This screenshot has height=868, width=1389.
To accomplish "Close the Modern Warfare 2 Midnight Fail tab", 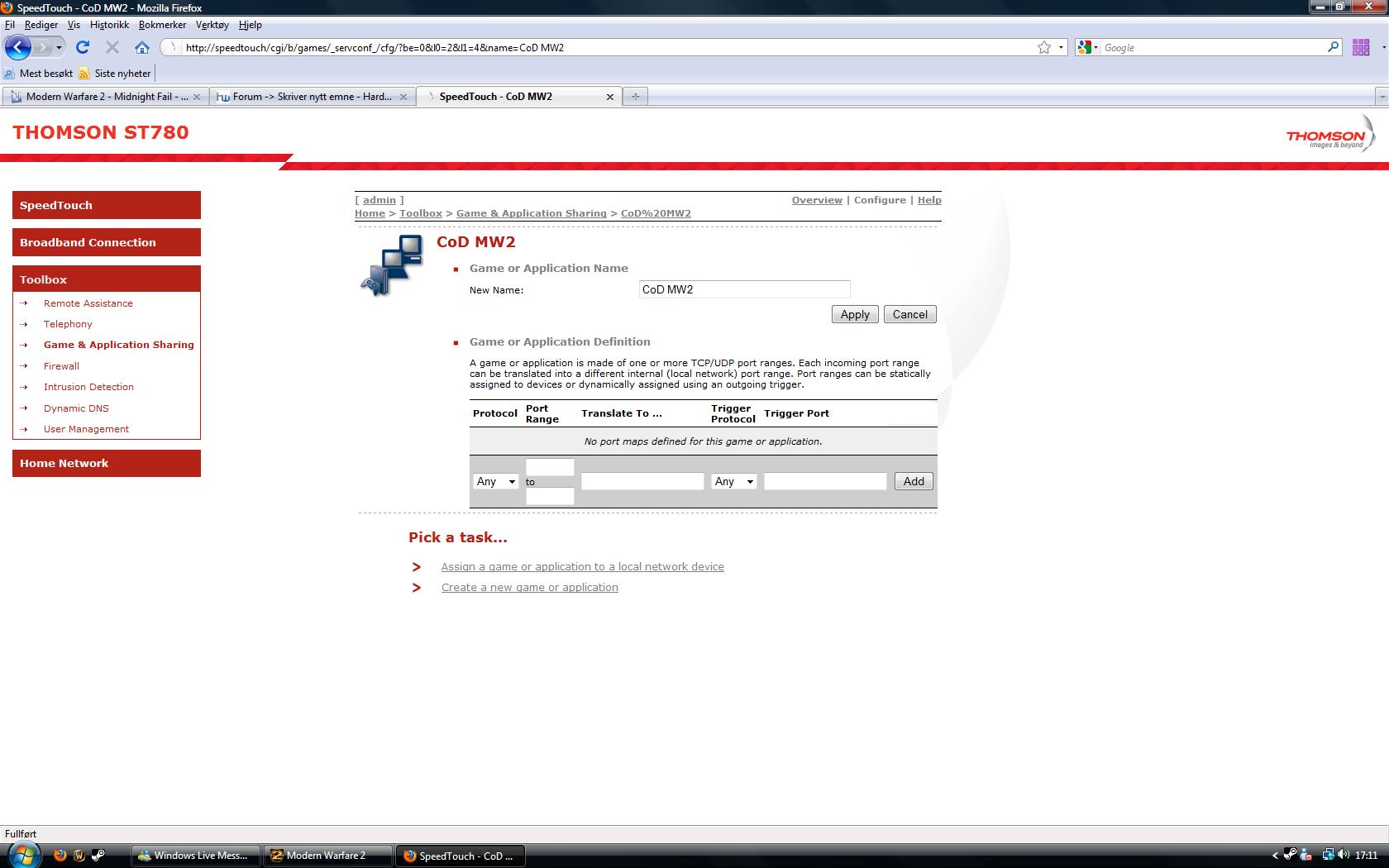I will click(196, 97).
